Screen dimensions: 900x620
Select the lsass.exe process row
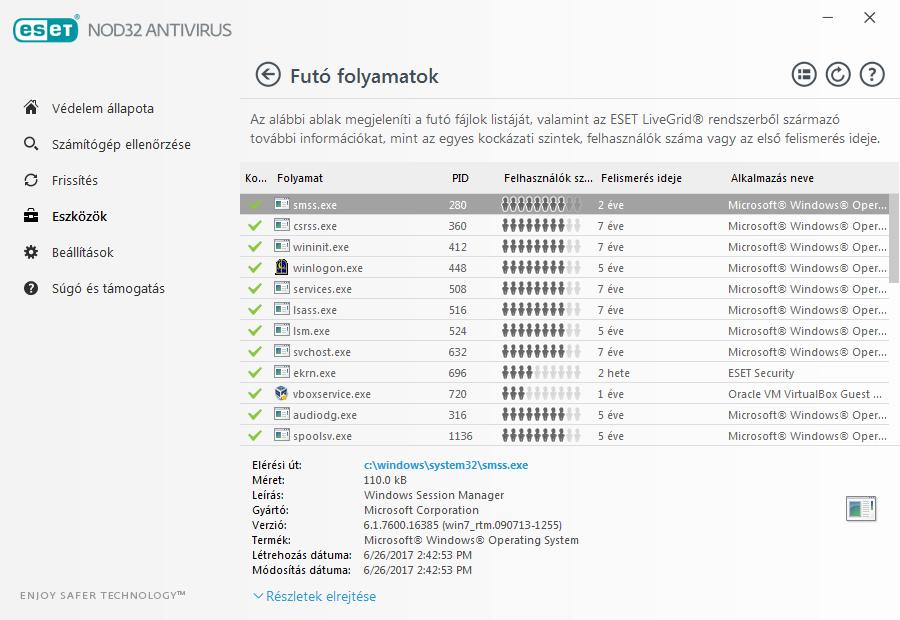pyautogui.click(x=564, y=310)
